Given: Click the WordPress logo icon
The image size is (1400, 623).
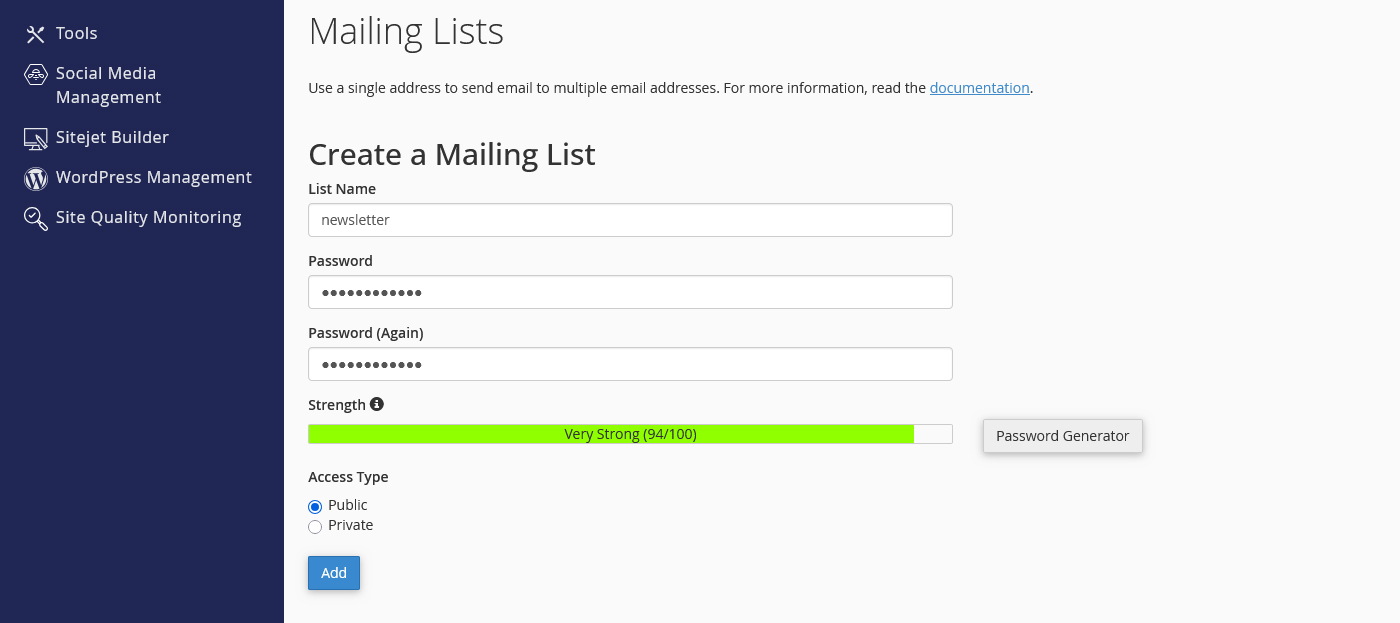Looking at the screenshot, I should coord(35,178).
